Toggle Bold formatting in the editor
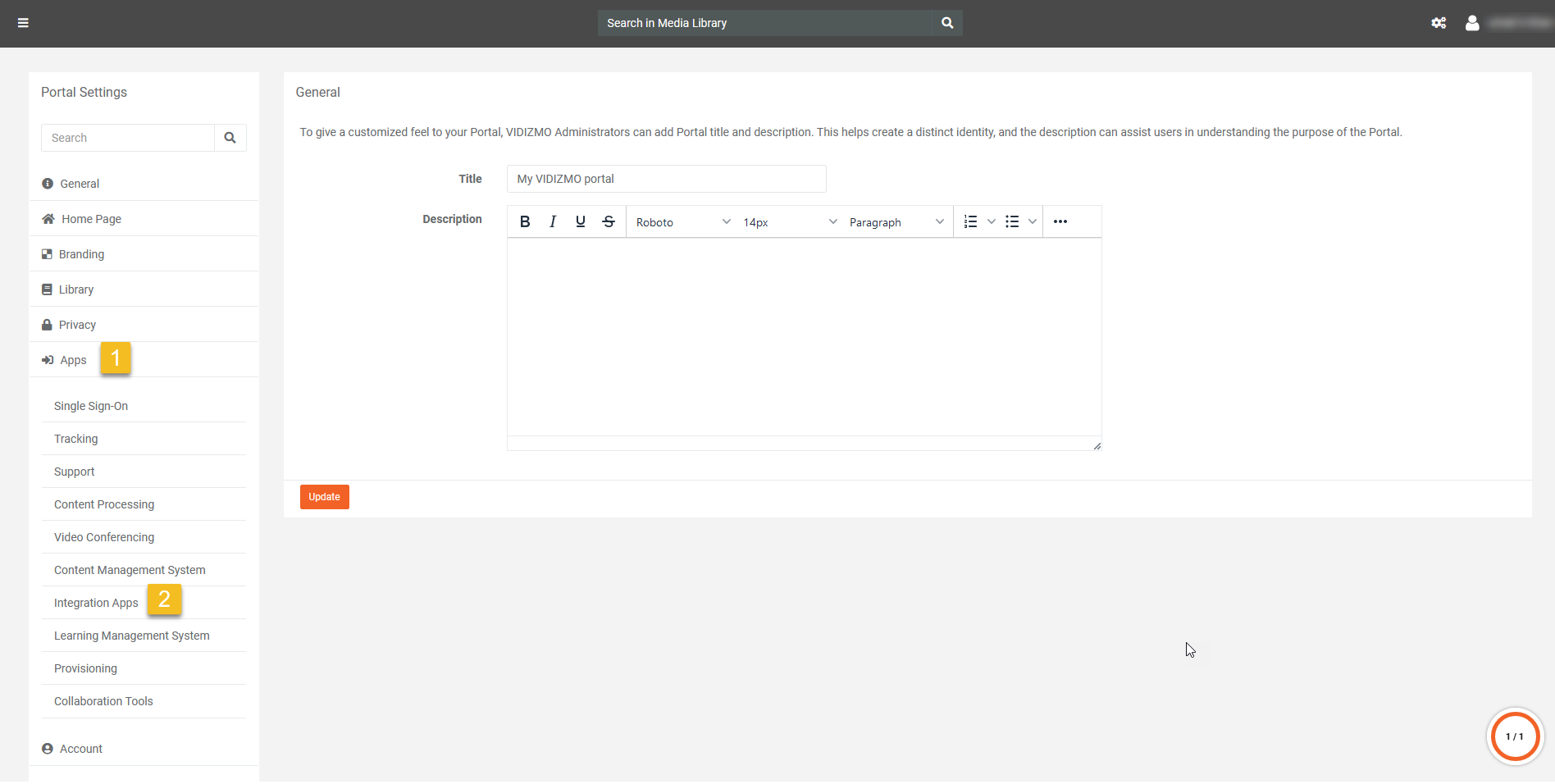 525,221
